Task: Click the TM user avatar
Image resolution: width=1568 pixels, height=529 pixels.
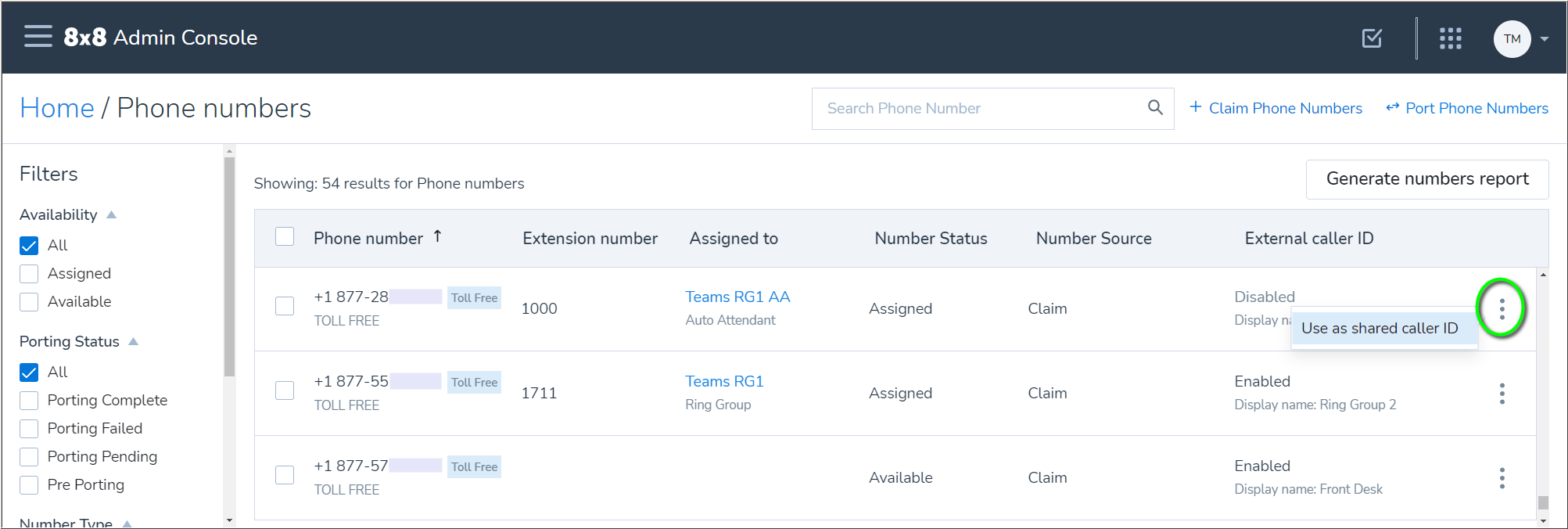Action: click(1512, 39)
